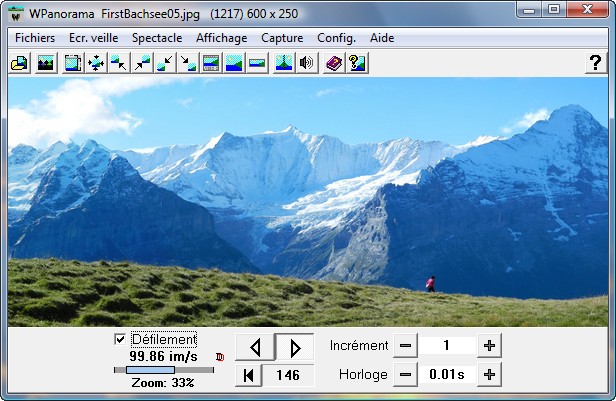Click the question mark context help icon
The image size is (616, 401).
(356, 64)
